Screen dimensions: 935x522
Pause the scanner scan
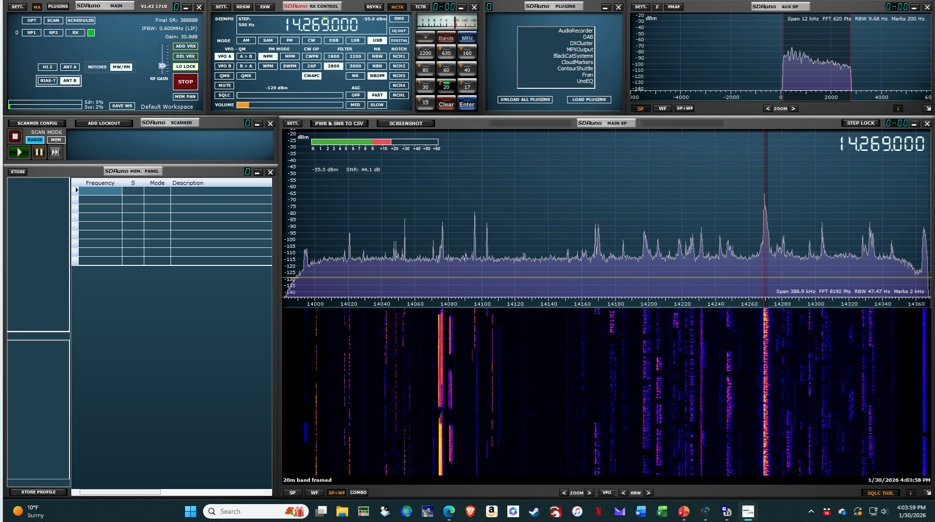[x=39, y=152]
